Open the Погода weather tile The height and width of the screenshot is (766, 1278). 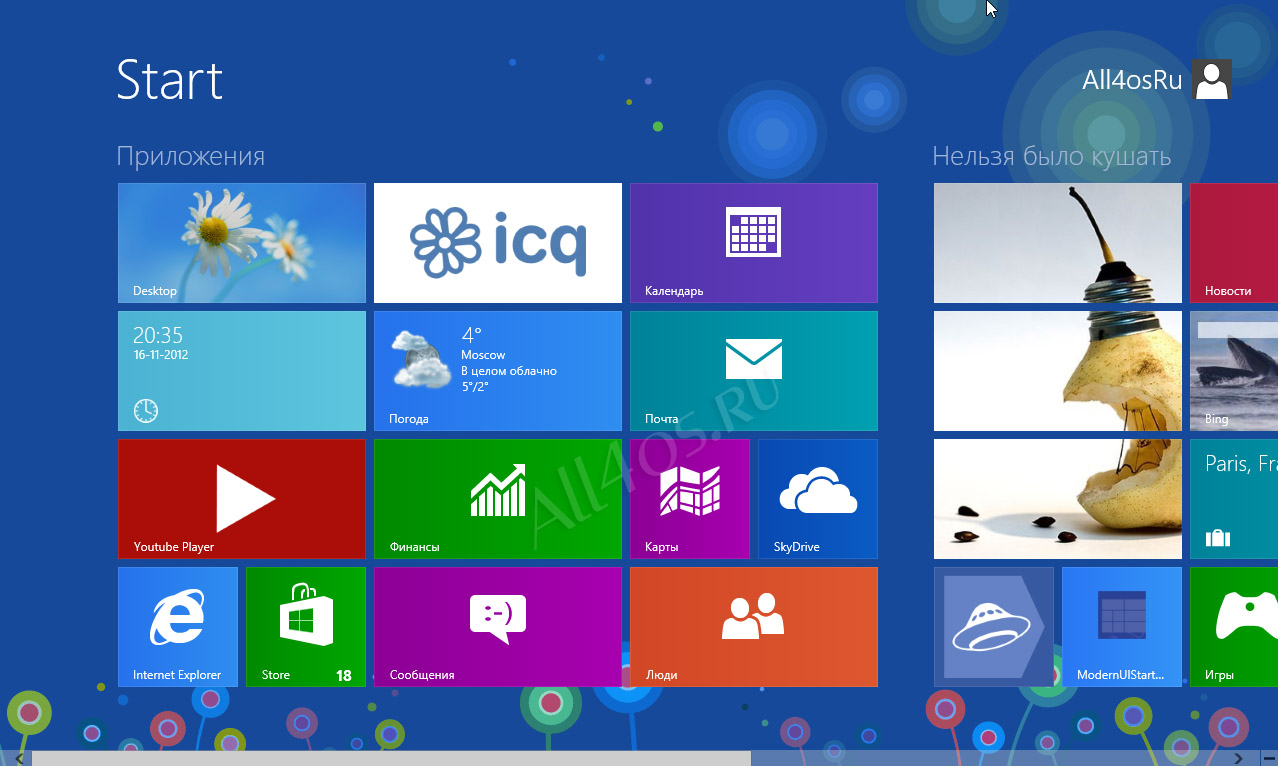tap(498, 371)
